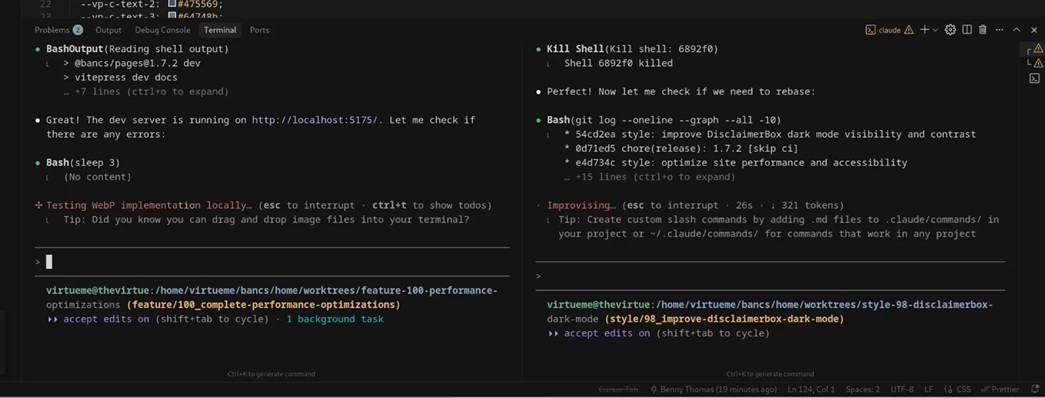Select the Terminal tab
The image size is (1045, 398).
(x=220, y=30)
